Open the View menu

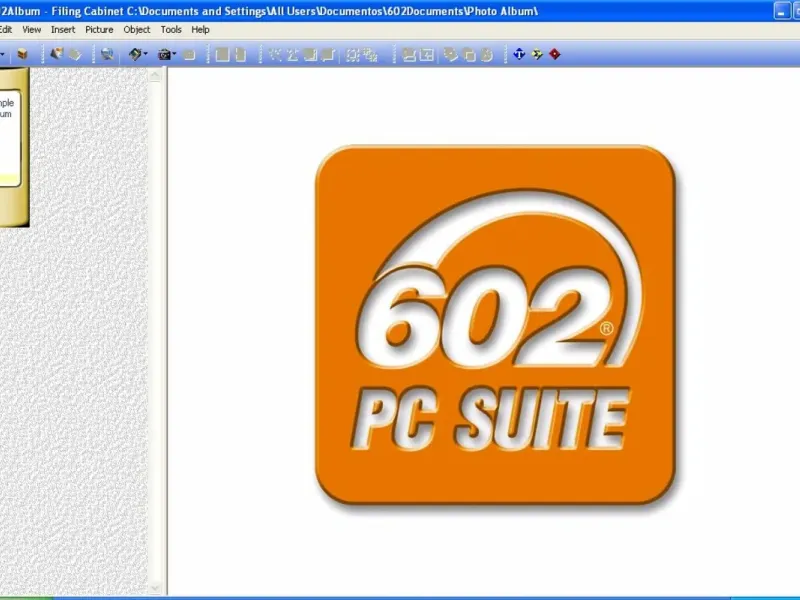[x=32, y=30]
